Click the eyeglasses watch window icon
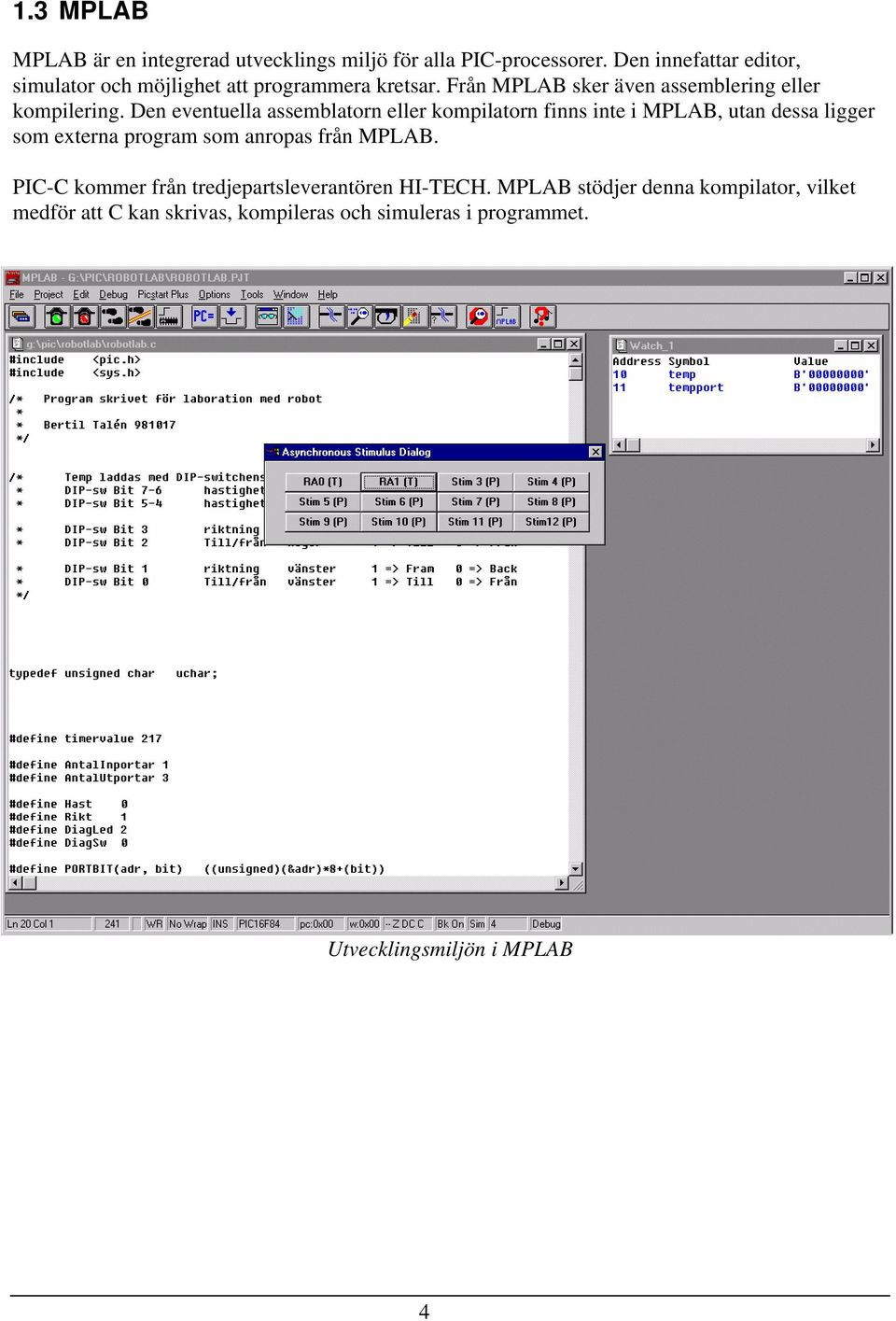The width and height of the screenshot is (896, 1321). click(268, 316)
